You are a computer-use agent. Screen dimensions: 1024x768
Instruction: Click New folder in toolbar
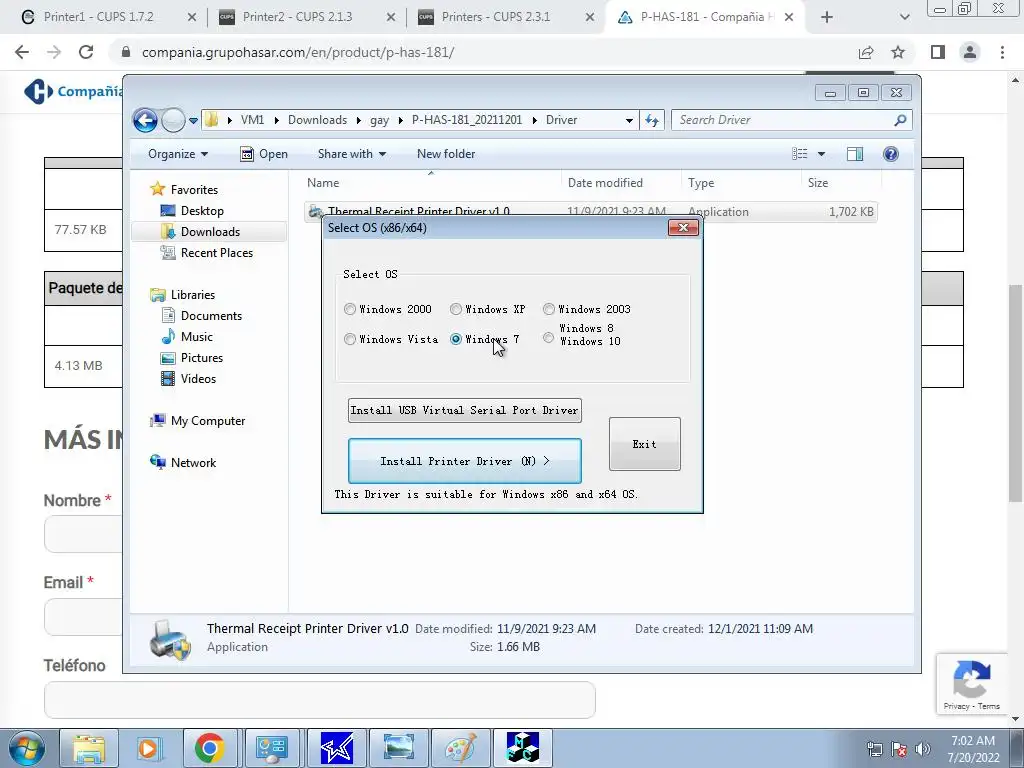click(446, 154)
